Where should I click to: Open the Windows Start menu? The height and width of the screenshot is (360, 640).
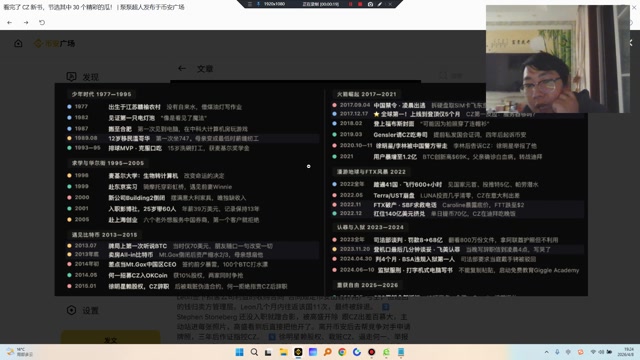pyautogui.click(x=240, y=352)
